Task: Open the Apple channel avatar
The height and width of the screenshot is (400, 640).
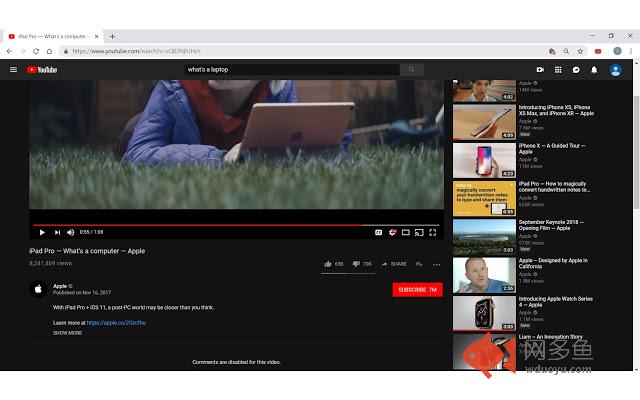Action: coord(38,289)
